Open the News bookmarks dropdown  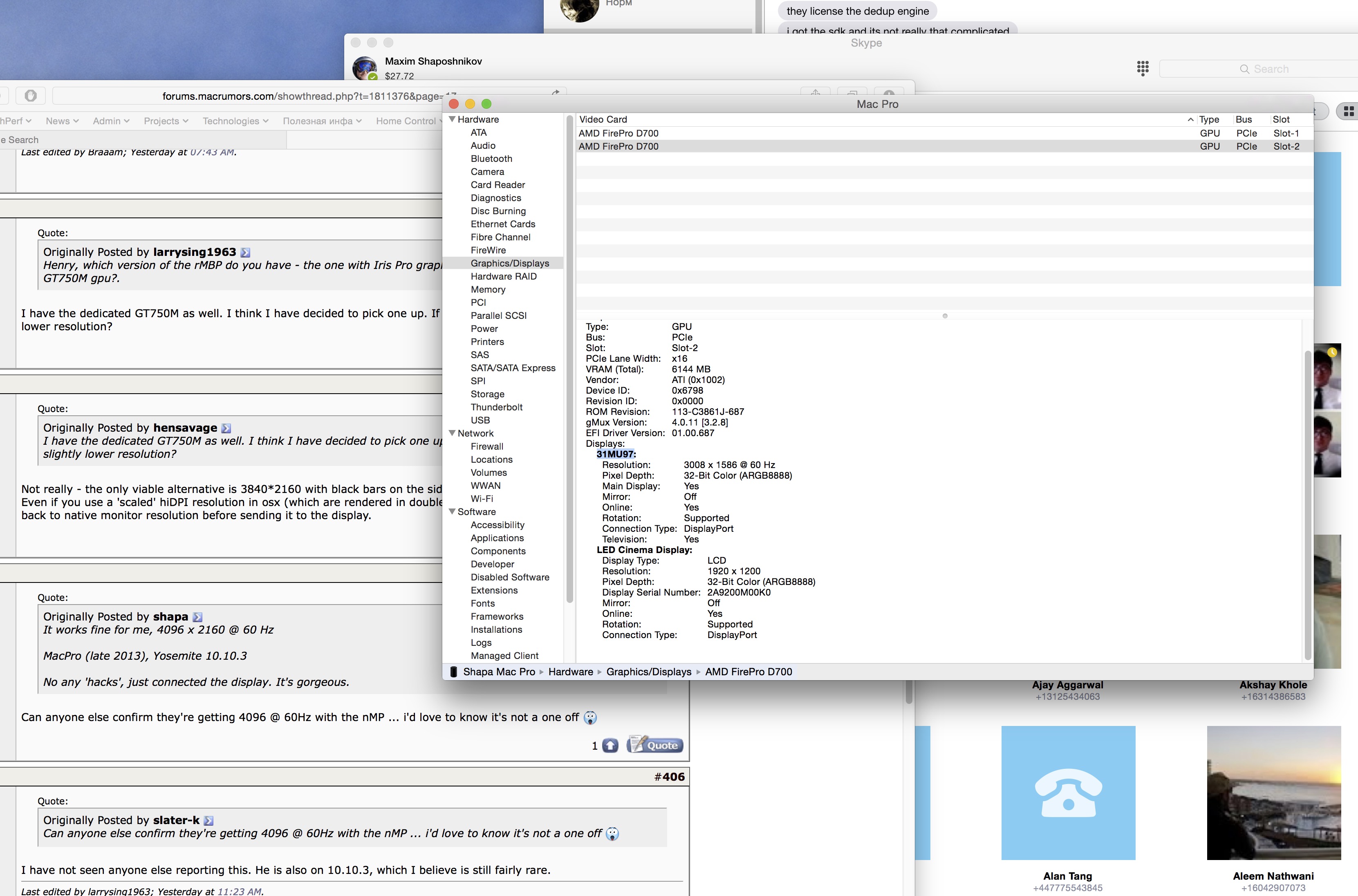[62, 121]
